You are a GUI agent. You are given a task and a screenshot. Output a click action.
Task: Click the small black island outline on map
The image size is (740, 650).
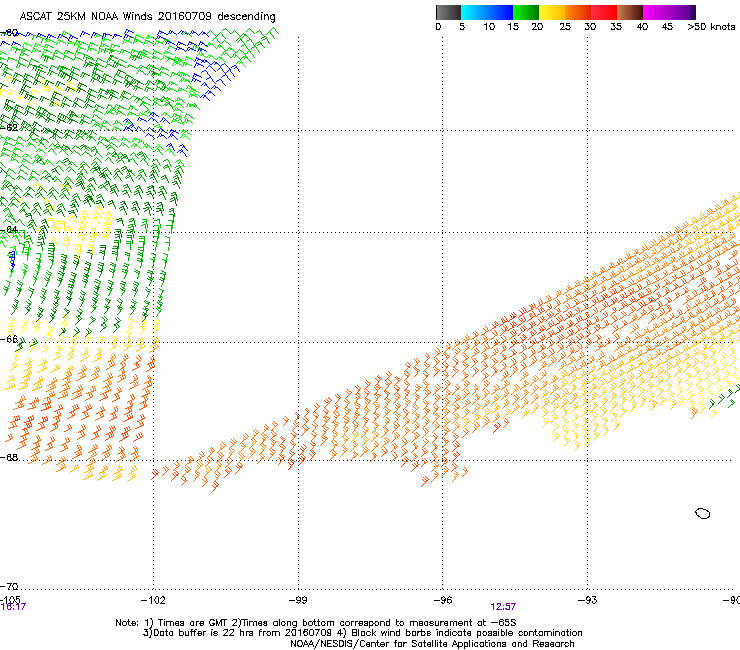703,513
